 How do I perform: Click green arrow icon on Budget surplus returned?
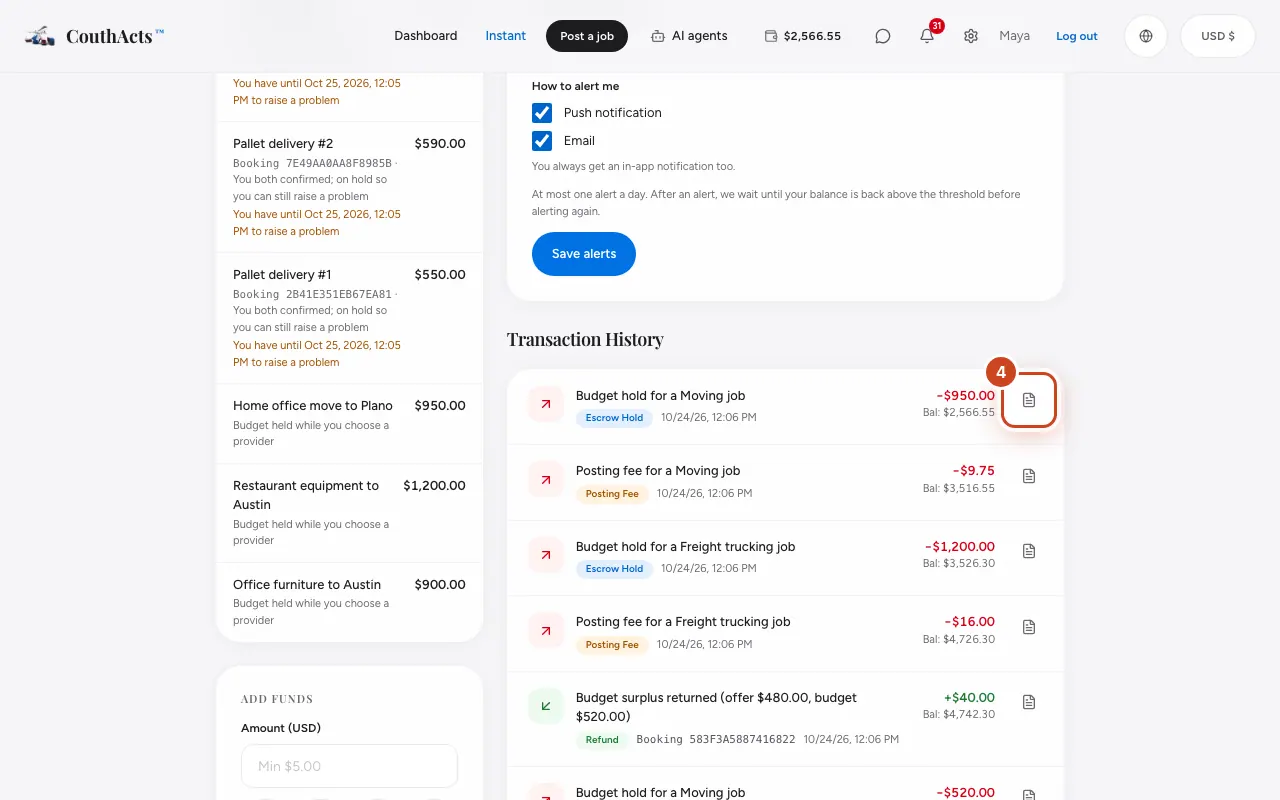tap(546, 706)
